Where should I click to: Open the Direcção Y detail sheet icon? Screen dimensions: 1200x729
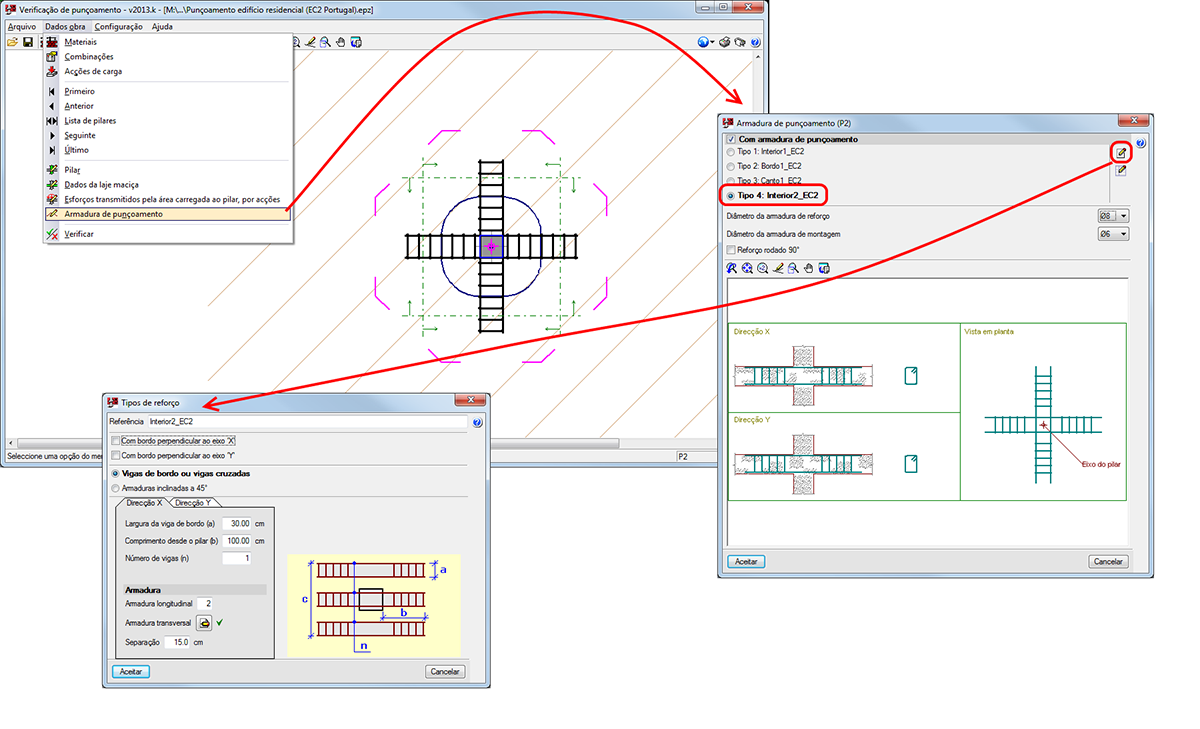tap(910, 463)
